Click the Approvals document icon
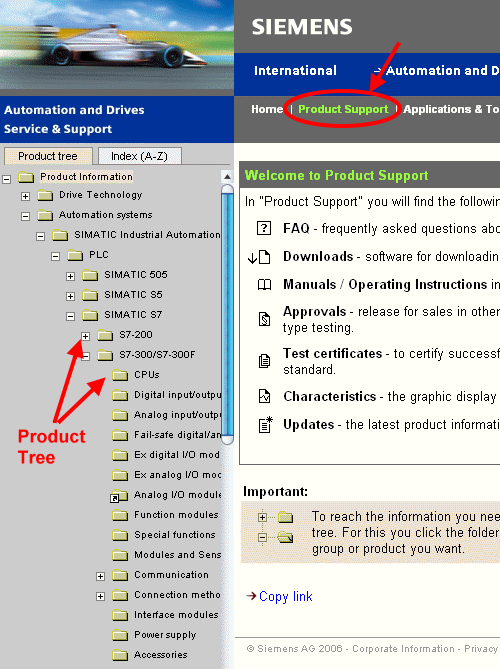 (265, 319)
